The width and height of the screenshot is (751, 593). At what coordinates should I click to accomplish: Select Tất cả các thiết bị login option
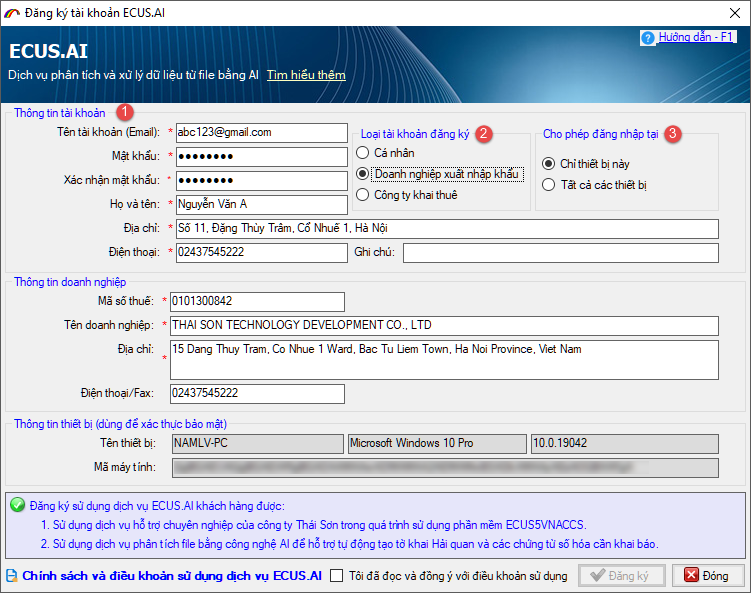[548, 184]
